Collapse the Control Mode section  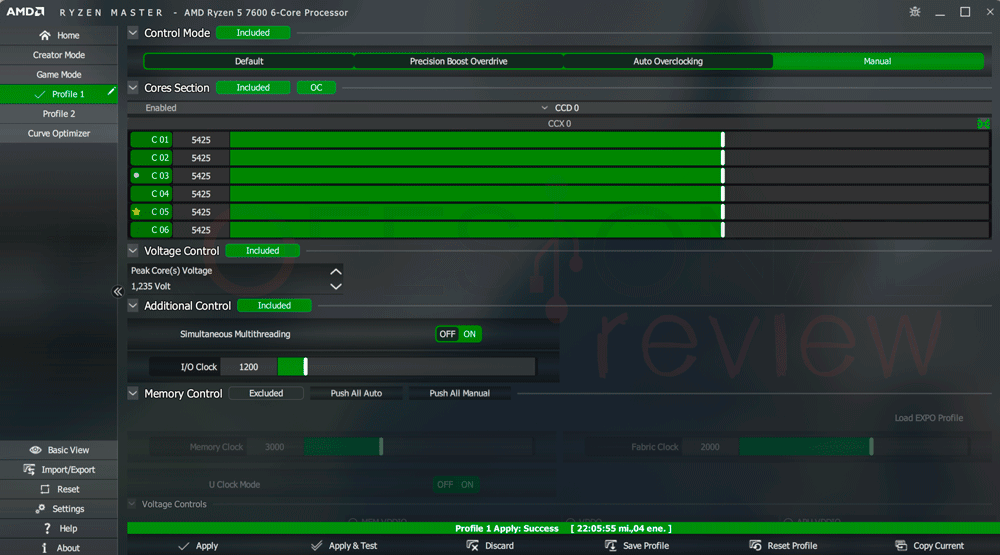coord(133,33)
